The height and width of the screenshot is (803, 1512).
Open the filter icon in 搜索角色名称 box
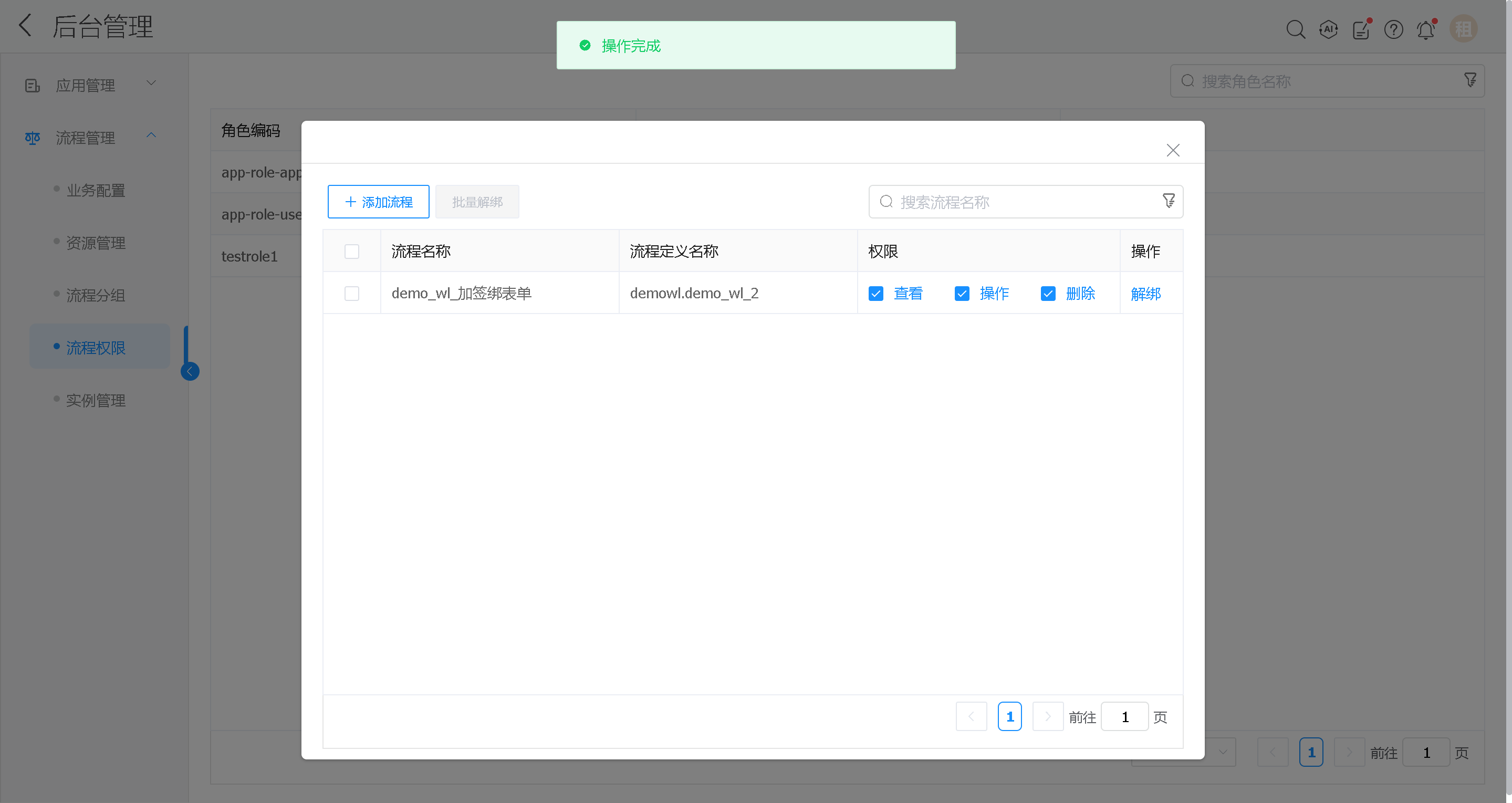(1470, 80)
